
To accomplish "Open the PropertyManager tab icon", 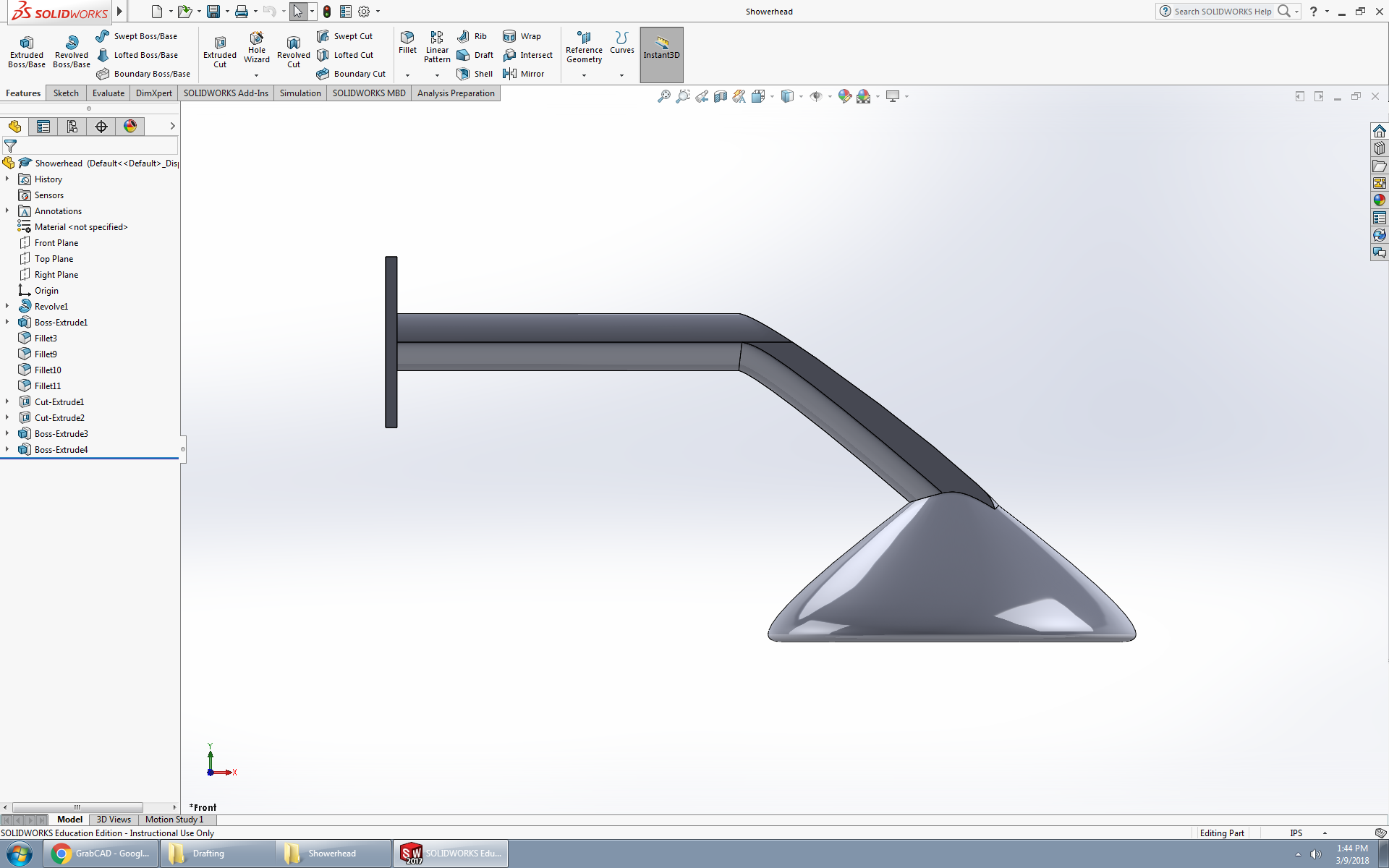I will click(x=43, y=127).
